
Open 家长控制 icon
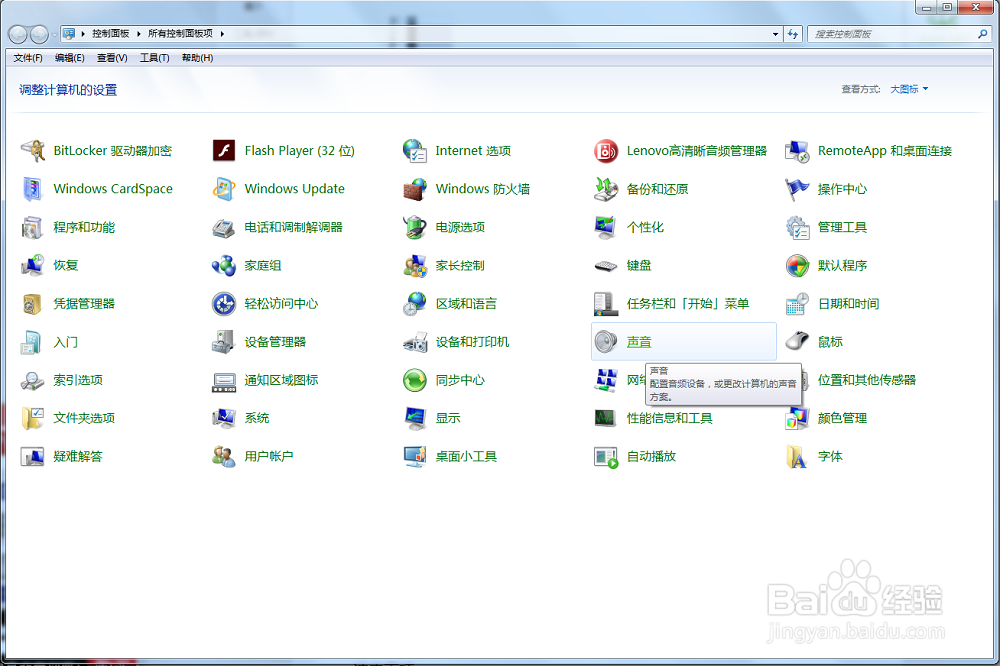415,266
